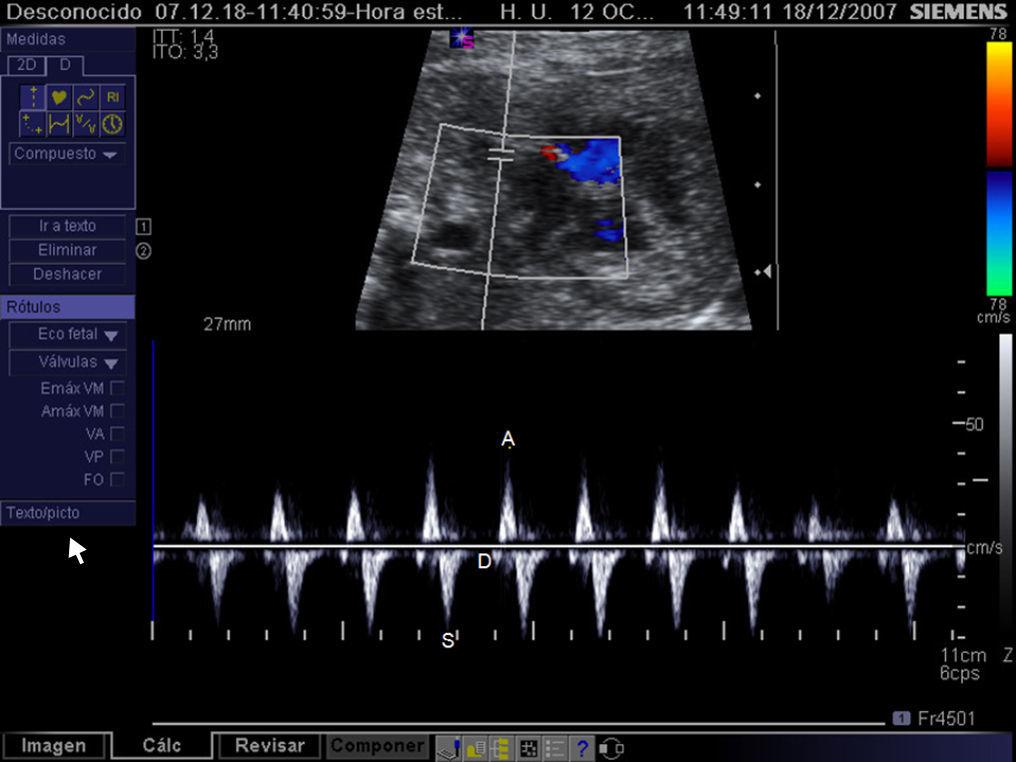The height and width of the screenshot is (762, 1016).
Task: Check the VA label checkbox
Action: coord(116,434)
